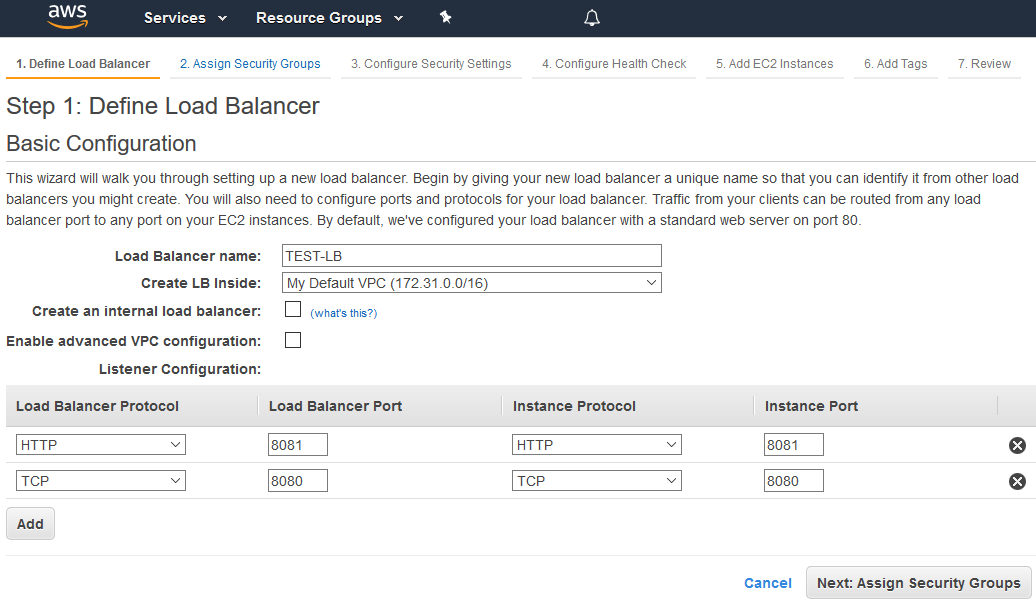
Task: Open Load Balancer Protocol dropdown showing HTTP
Action: tap(101, 445)
